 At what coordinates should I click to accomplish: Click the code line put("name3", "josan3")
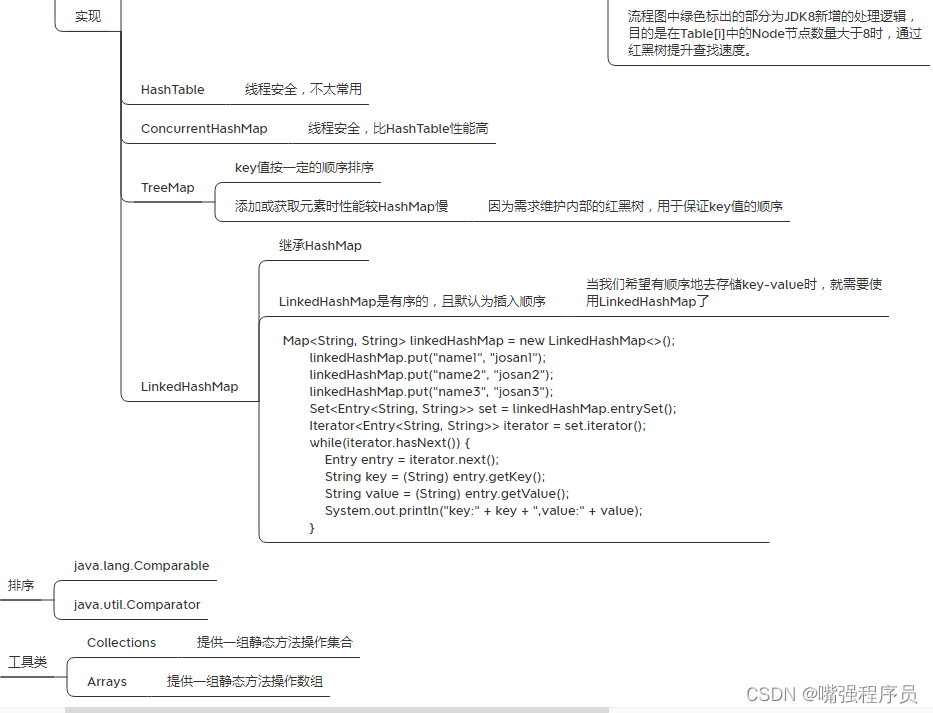(x=431, y=392)
